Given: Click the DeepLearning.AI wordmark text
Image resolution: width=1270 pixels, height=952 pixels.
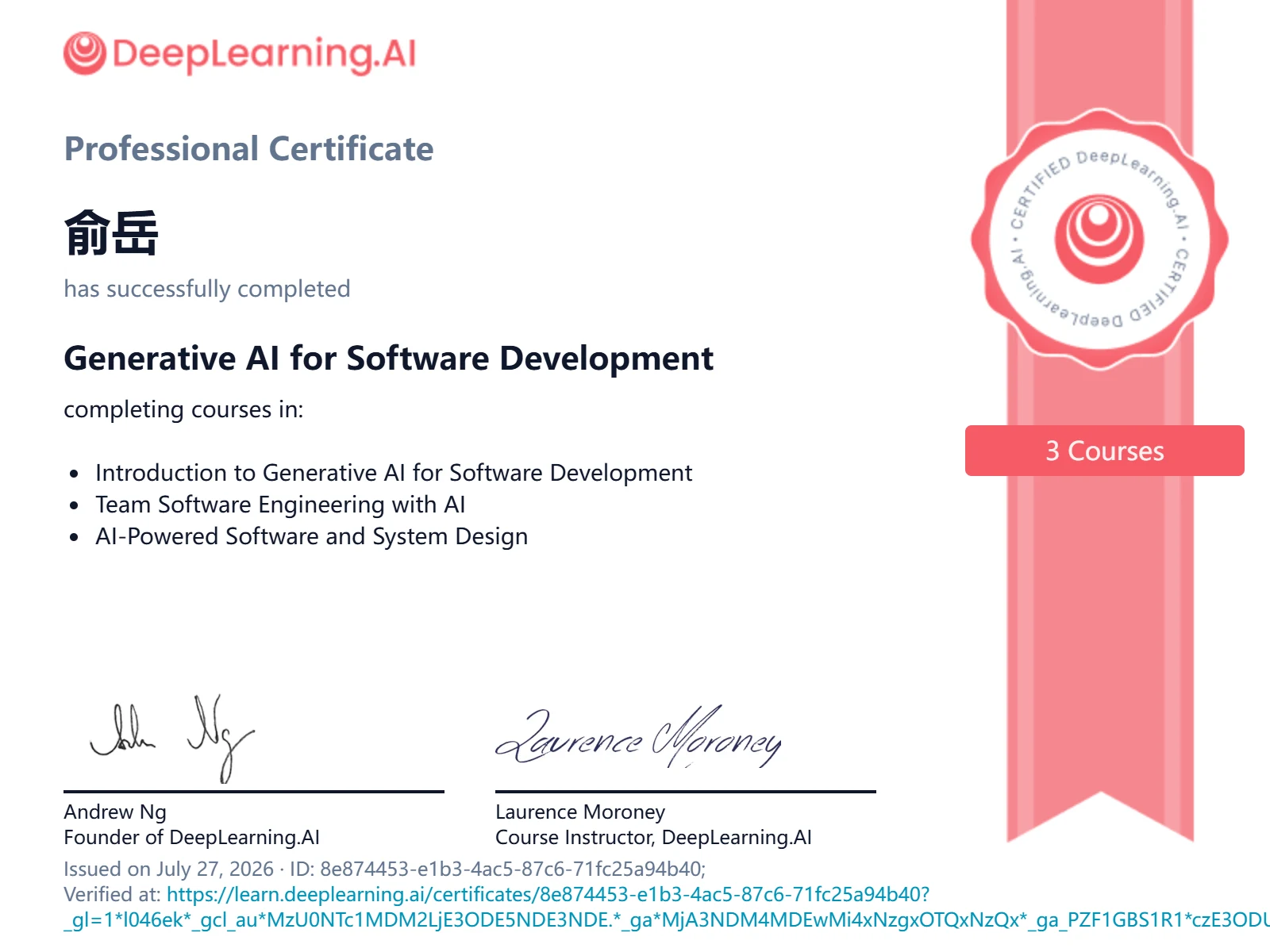Looking at the screenshot, I should click(x=264, y=55).
